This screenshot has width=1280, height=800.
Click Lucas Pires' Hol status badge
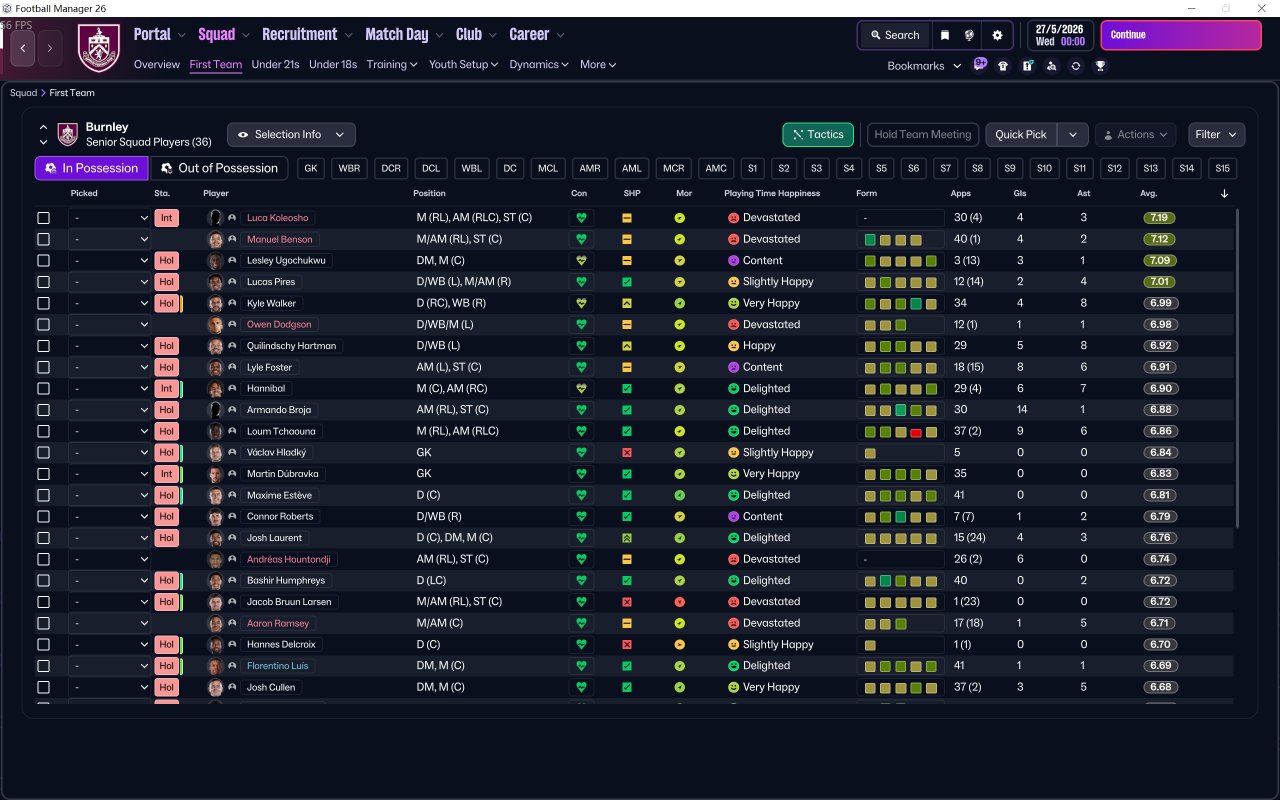point(167,282)
